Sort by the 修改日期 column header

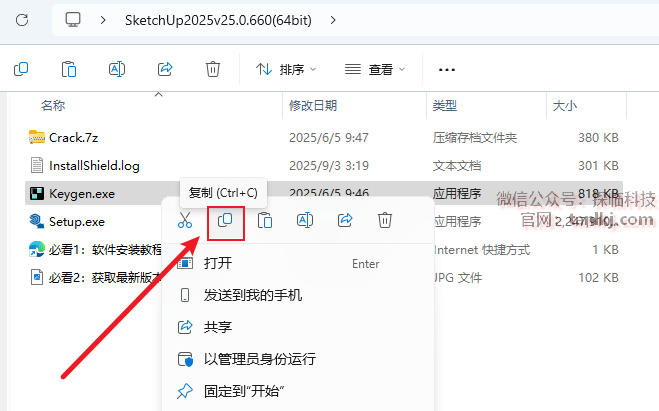tap(313, 105)
